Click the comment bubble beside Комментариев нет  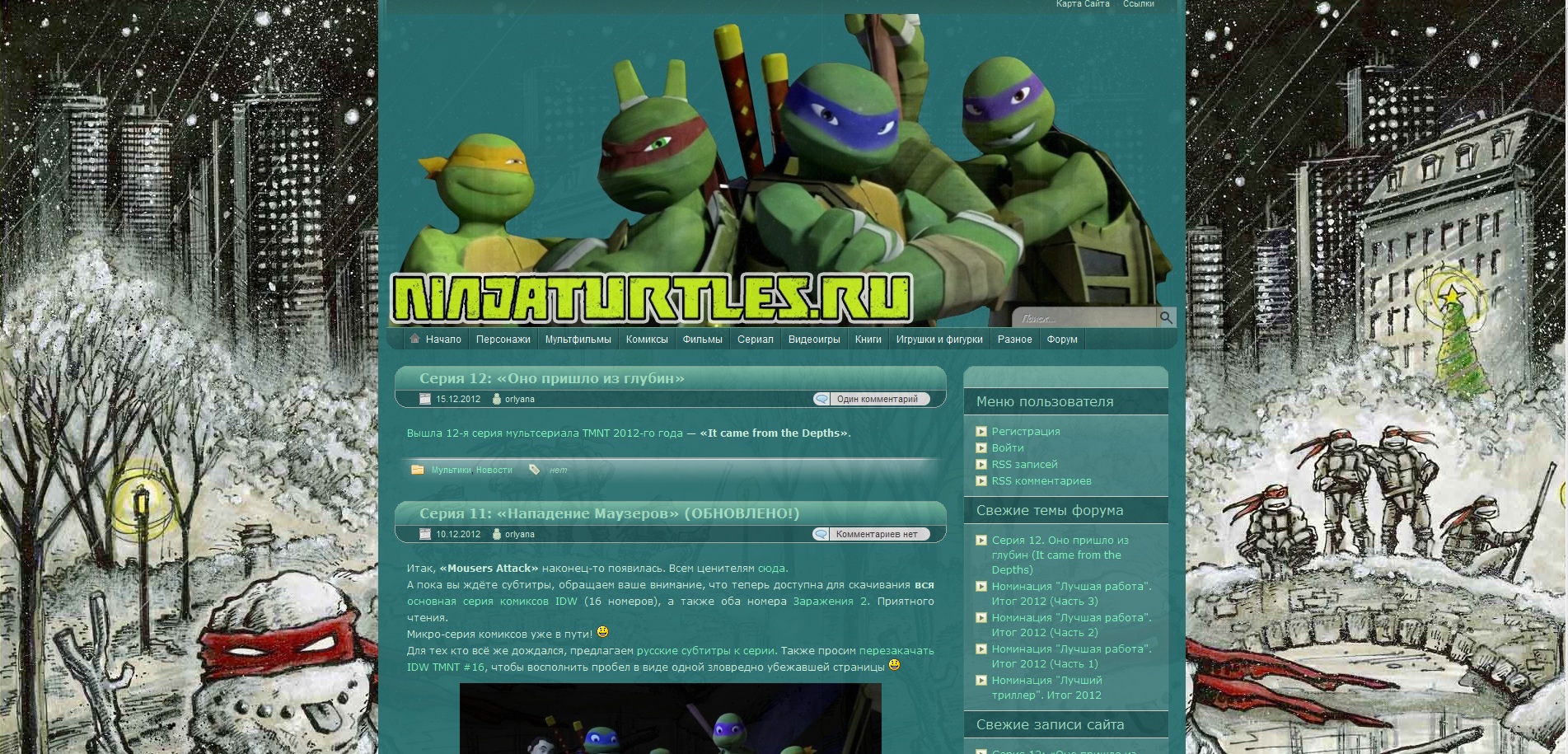pyautogui.click(x=821, y=534)
